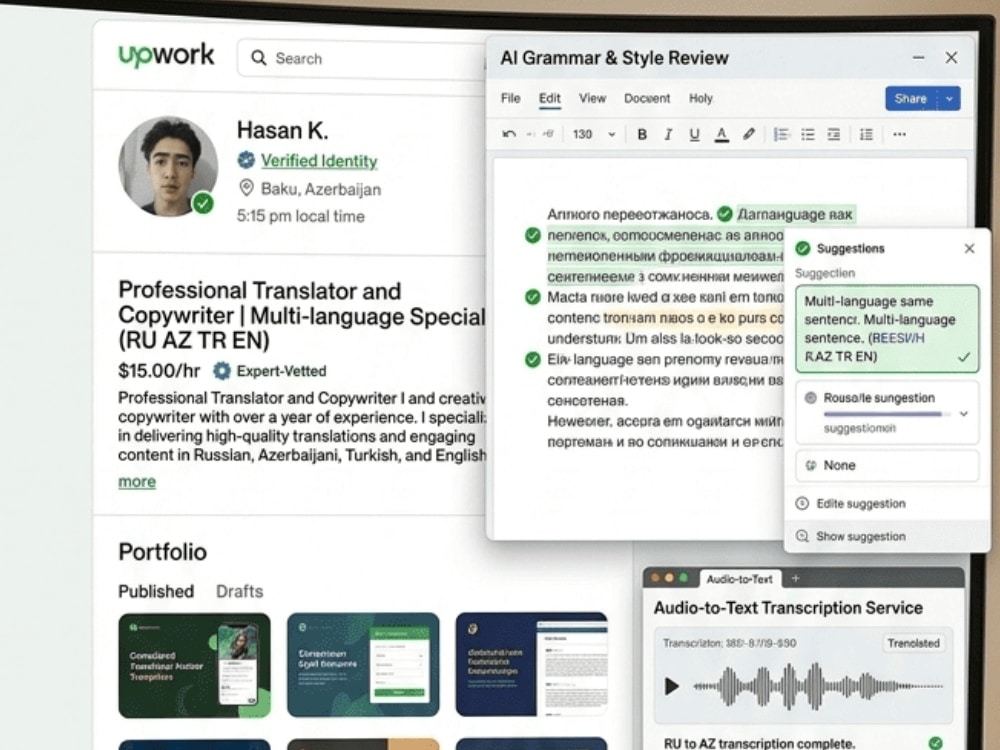
Task: Open the teal form portfolio thumbnail
Action: [x=363, y=665]
